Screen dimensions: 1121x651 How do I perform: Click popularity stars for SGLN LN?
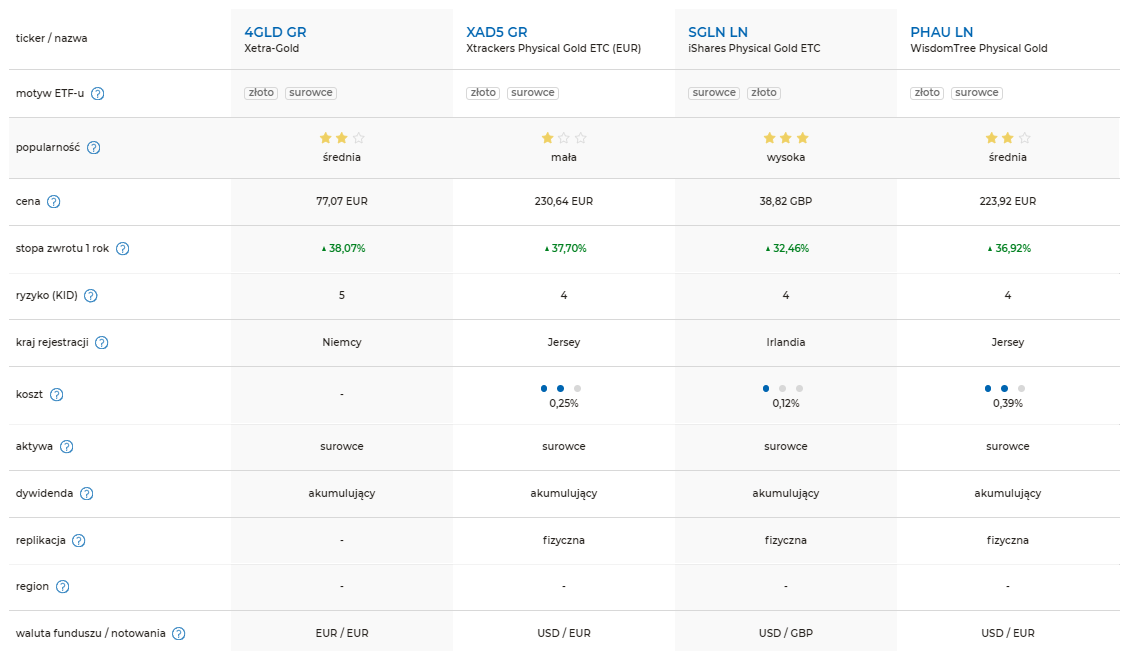786,138
